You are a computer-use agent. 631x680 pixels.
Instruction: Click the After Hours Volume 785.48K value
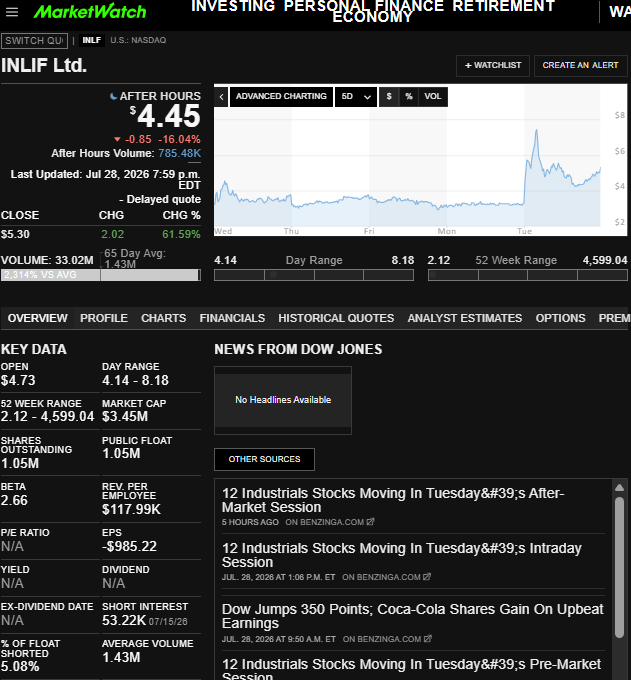point(180,153)
